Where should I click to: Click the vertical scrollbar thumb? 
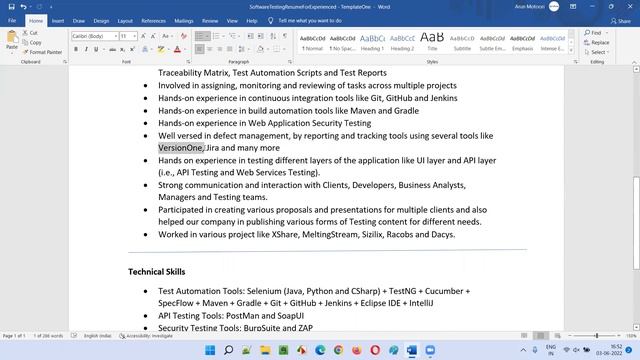click(x=636, y=223)
